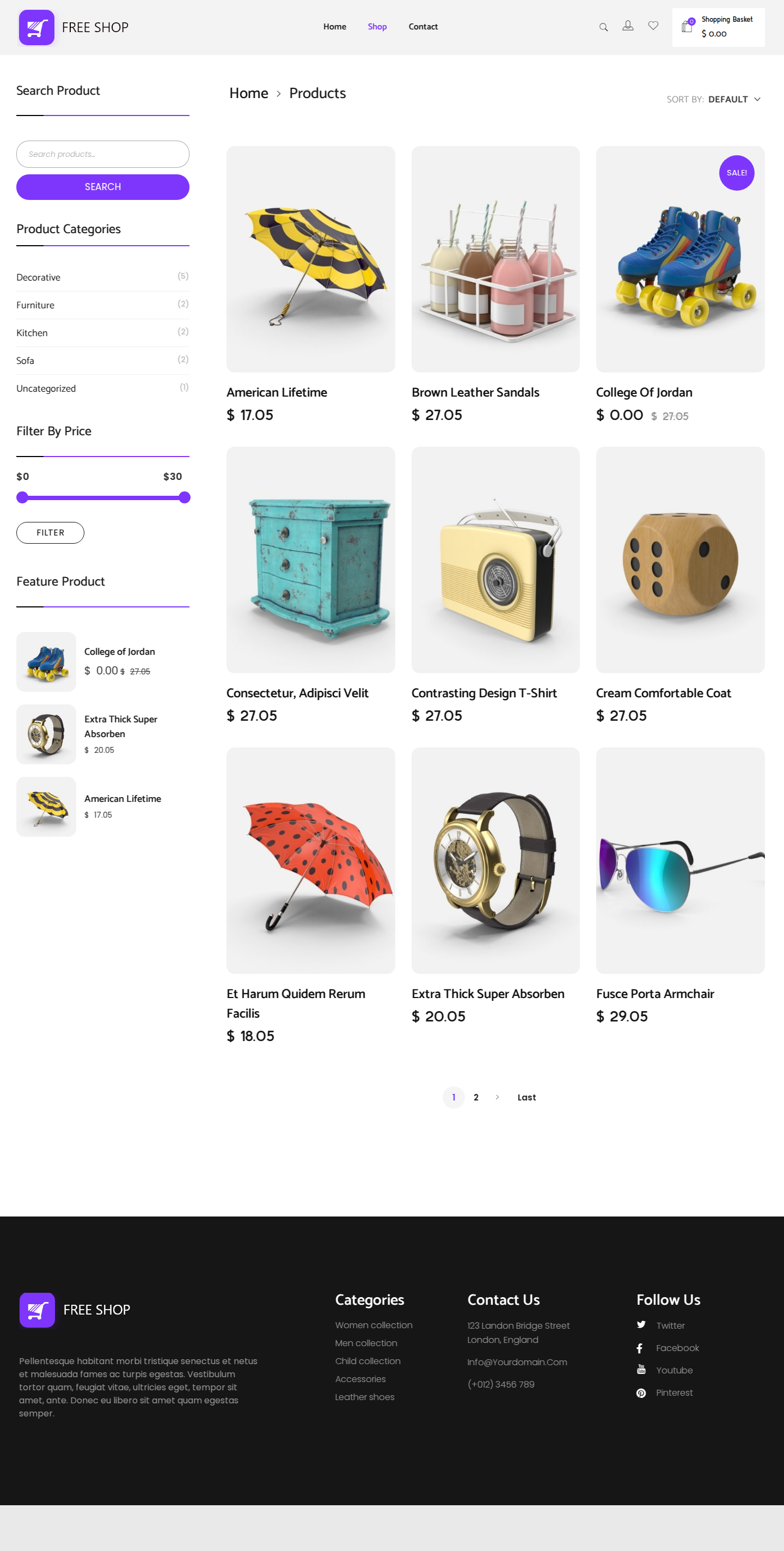
Task: Click the purple Search button
Action: tap(103, 187)
